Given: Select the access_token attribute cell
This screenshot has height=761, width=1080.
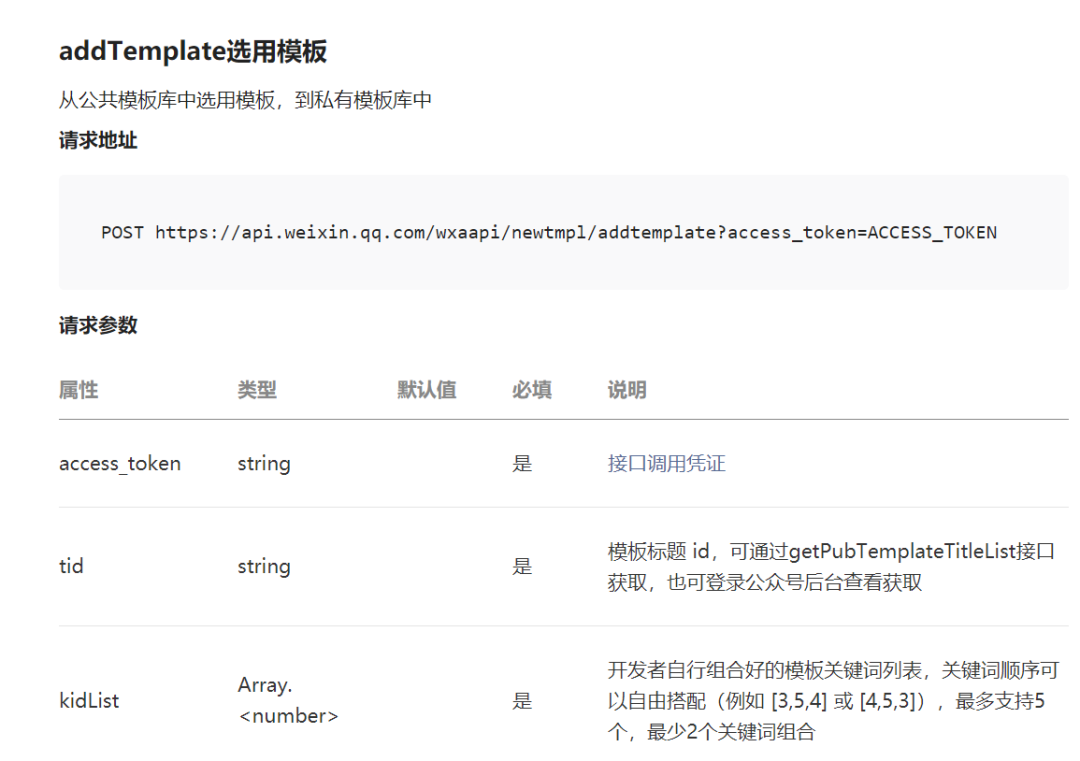Looking at the screenshot, I should coord(120,463).
